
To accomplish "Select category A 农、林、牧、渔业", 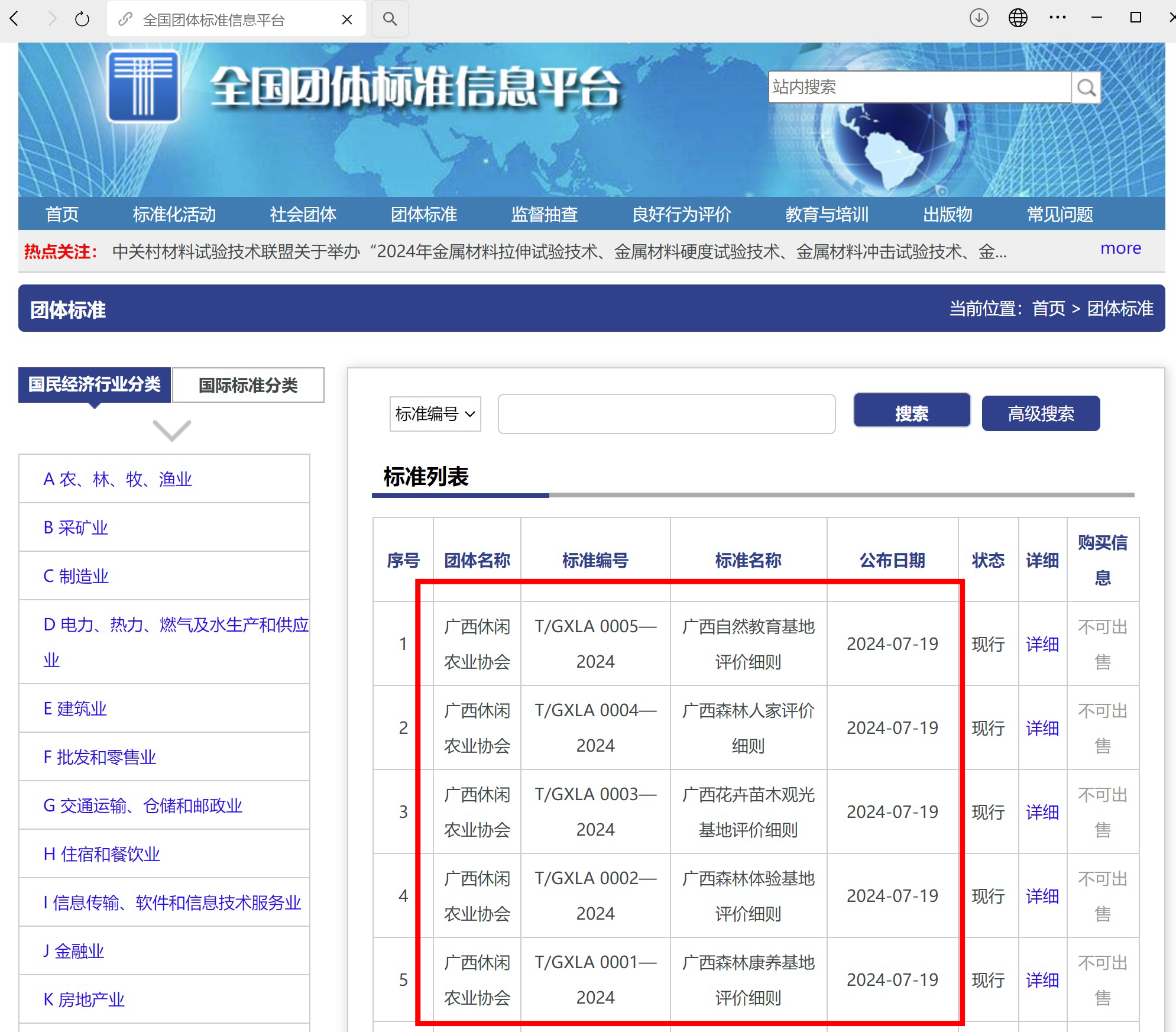I will [x=118, y=479].
